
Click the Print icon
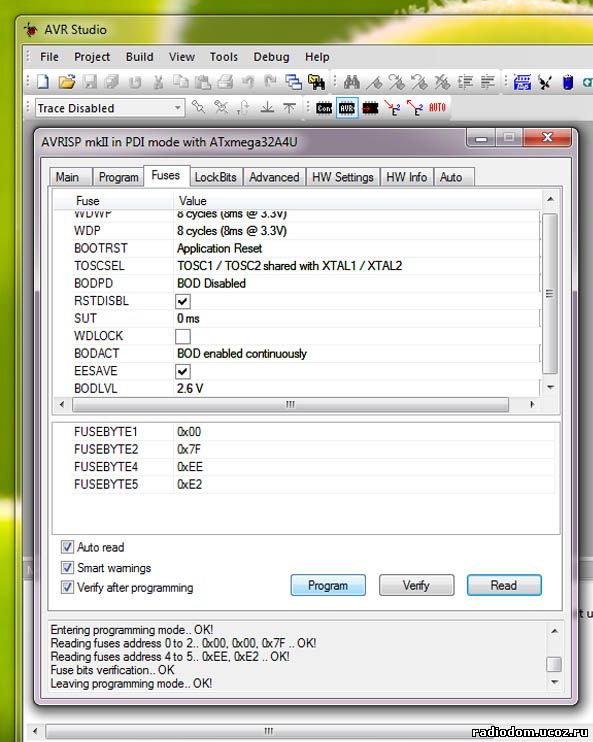(225, 82)
